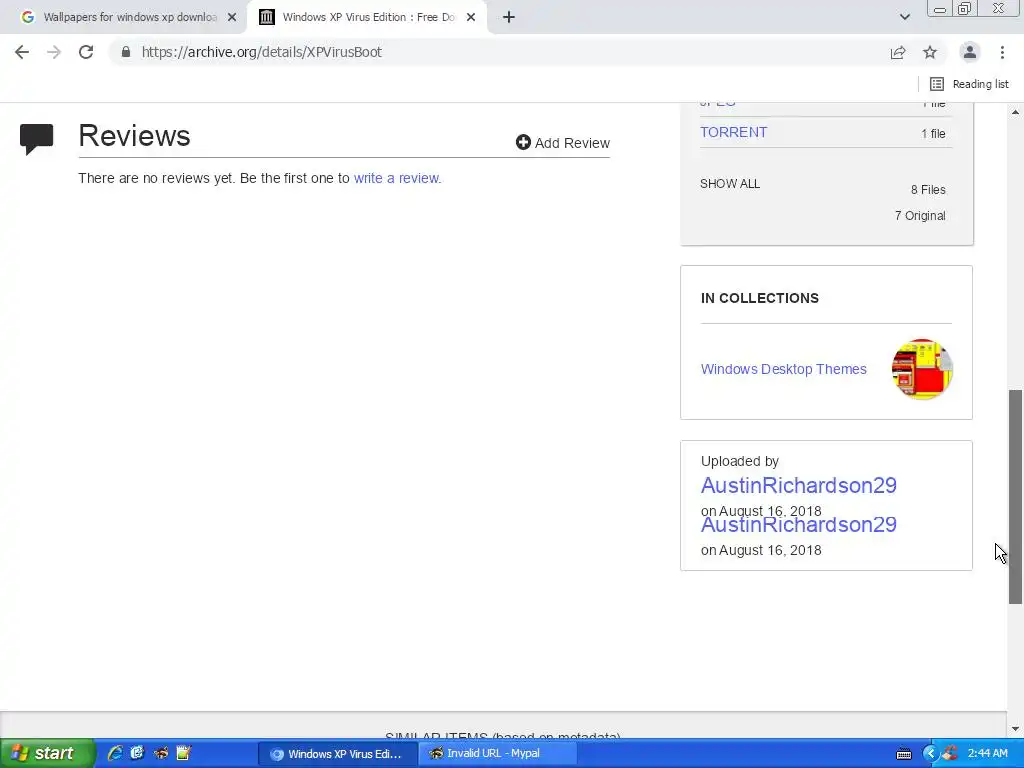Image resolution: width=1024 pixels, height=768 pixels.
Task: Bookmark this page with star icon
Action: [930, 52]
